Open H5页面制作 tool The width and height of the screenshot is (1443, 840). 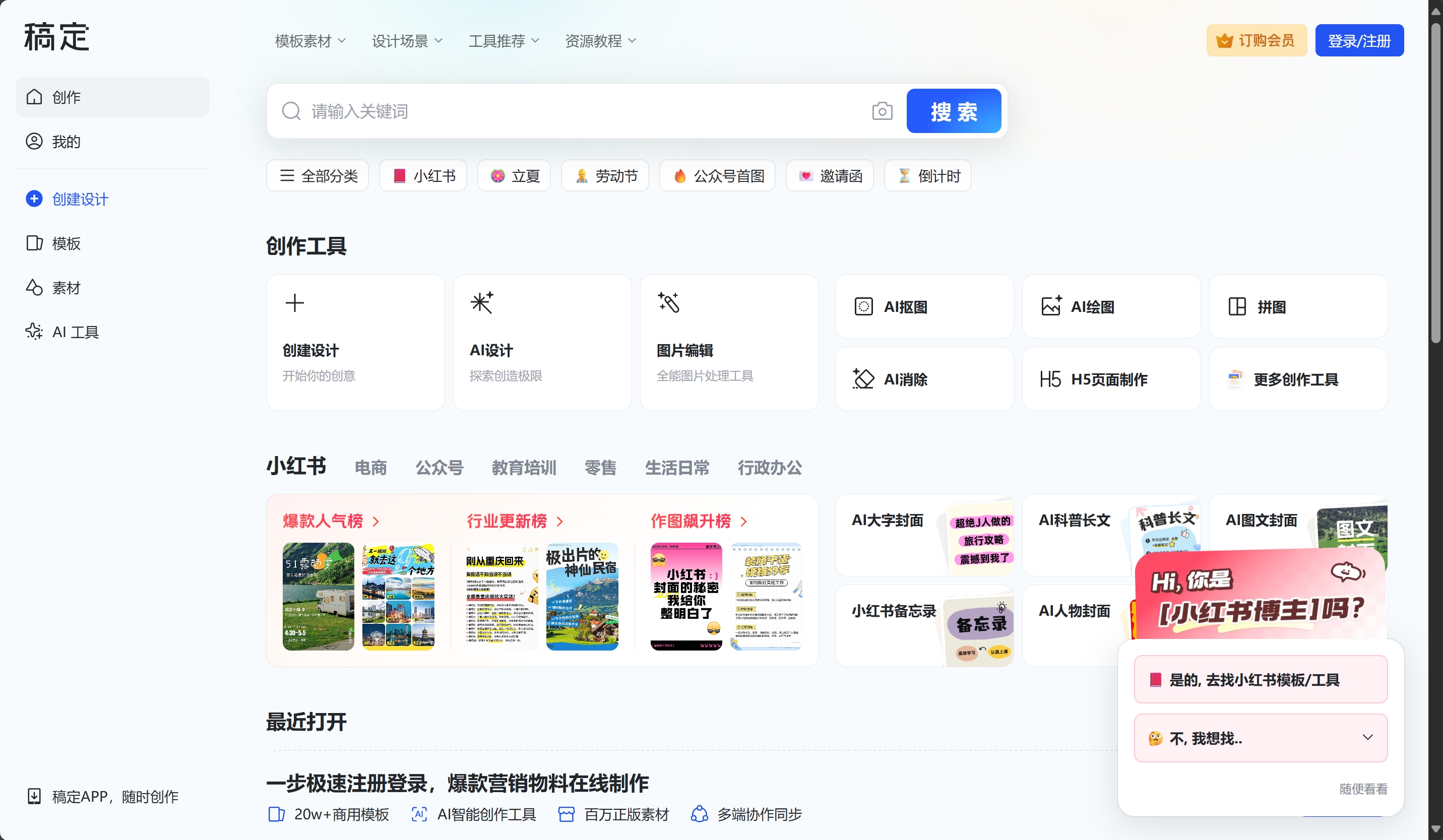[1111, 379]
